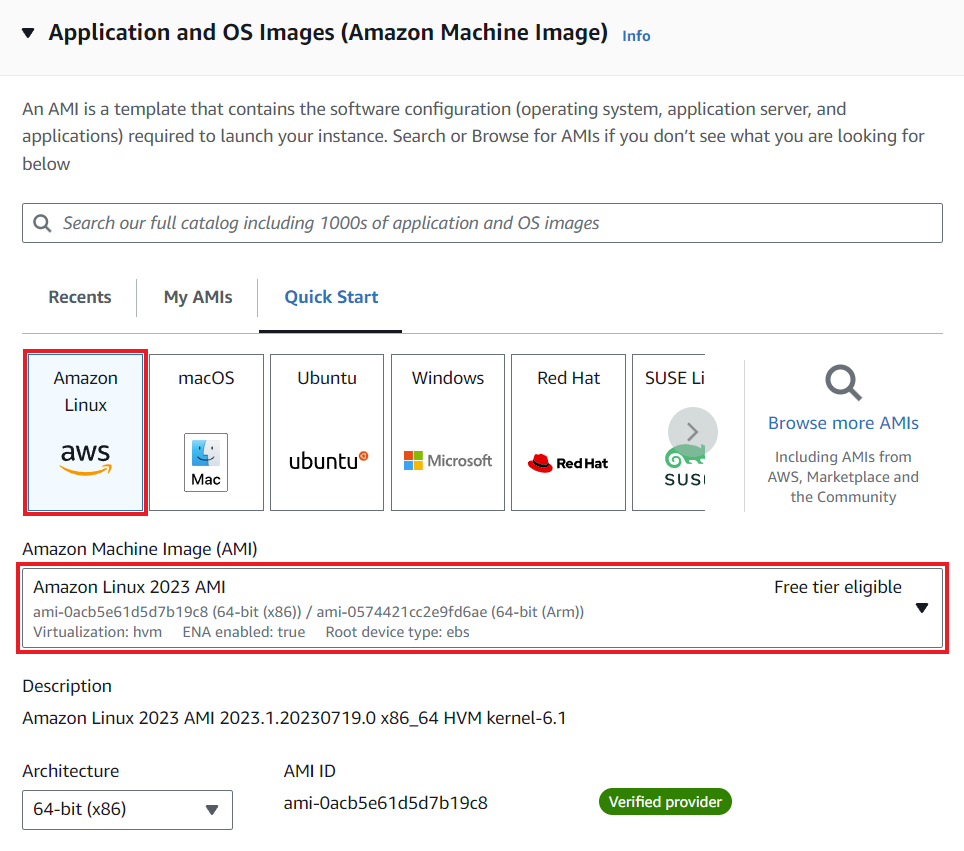Viewport: 964px width, 851px height.
Task: Select the macOS image tile
Action: (x=205, y=431)
